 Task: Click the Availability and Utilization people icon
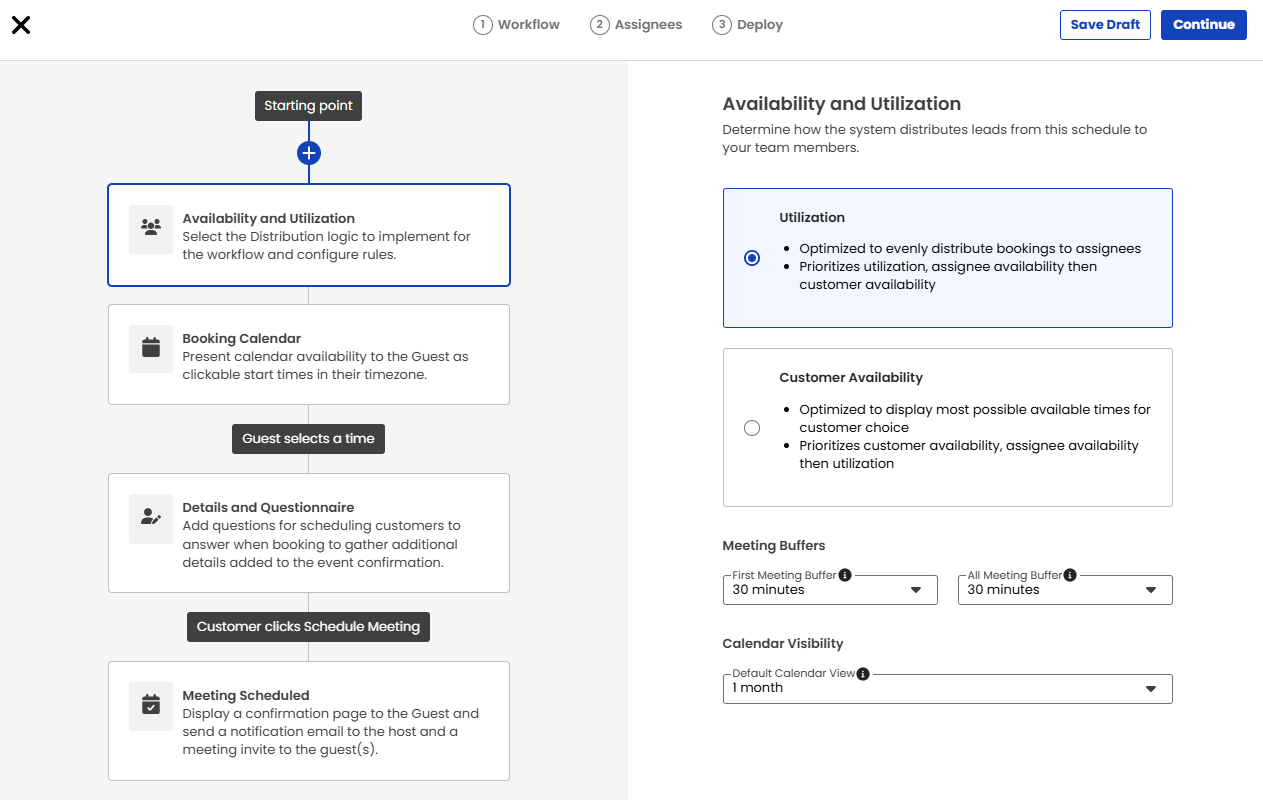pyautogui.click(x=151, y=227)
